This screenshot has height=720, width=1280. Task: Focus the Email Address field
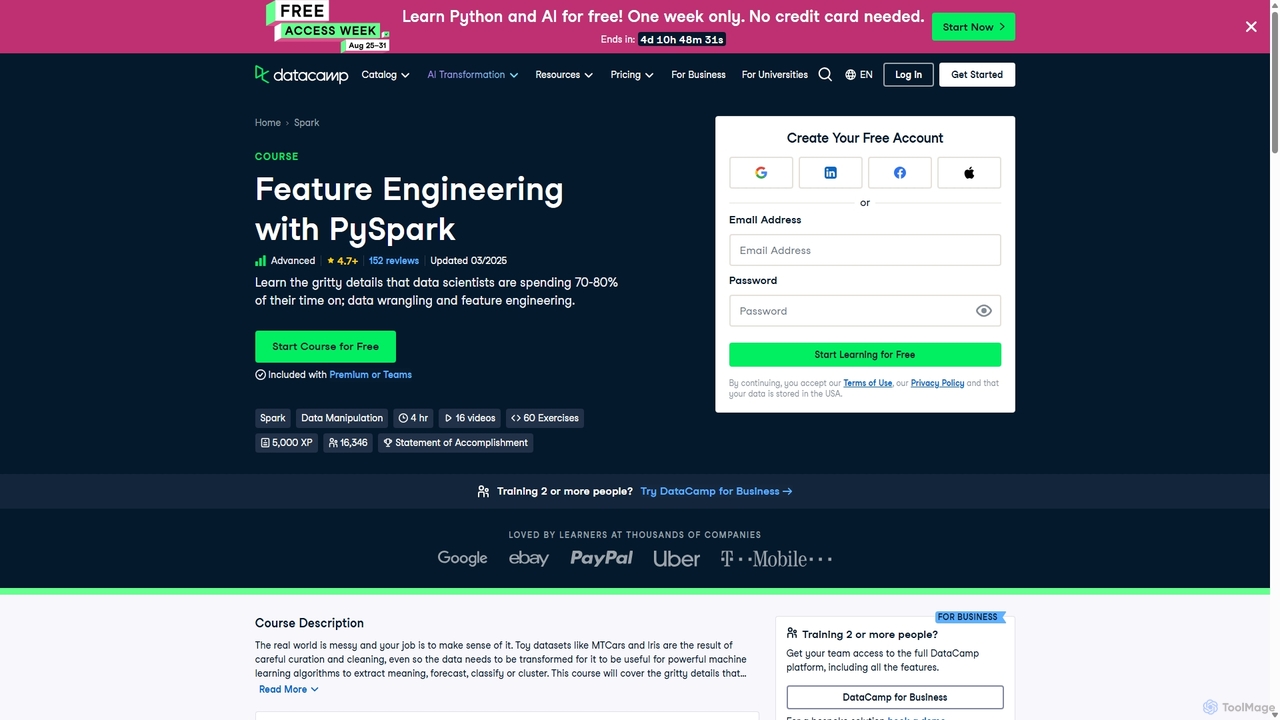(x=865, y=250)
